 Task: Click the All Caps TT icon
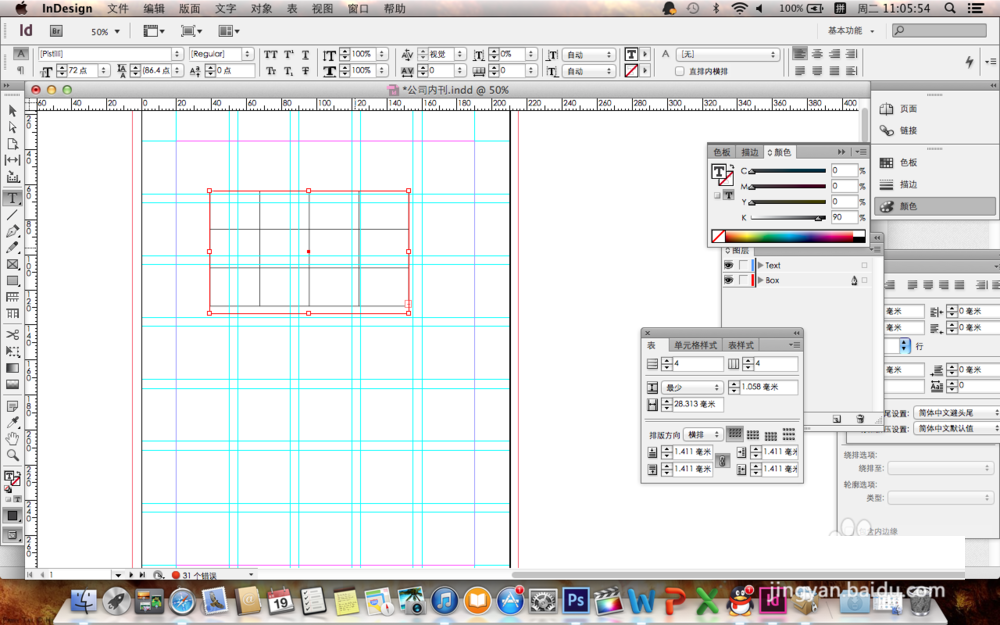tap(271, 55)
